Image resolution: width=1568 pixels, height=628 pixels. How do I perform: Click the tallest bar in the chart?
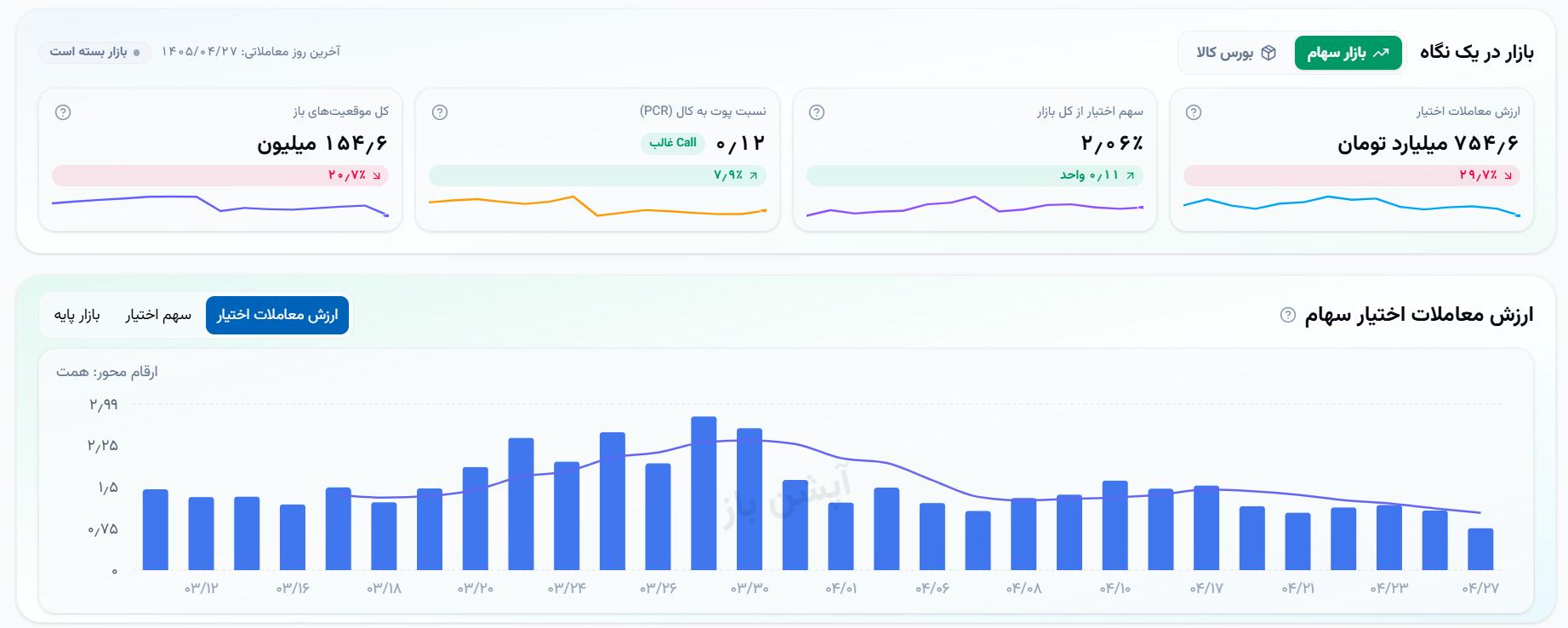(704, 493)
